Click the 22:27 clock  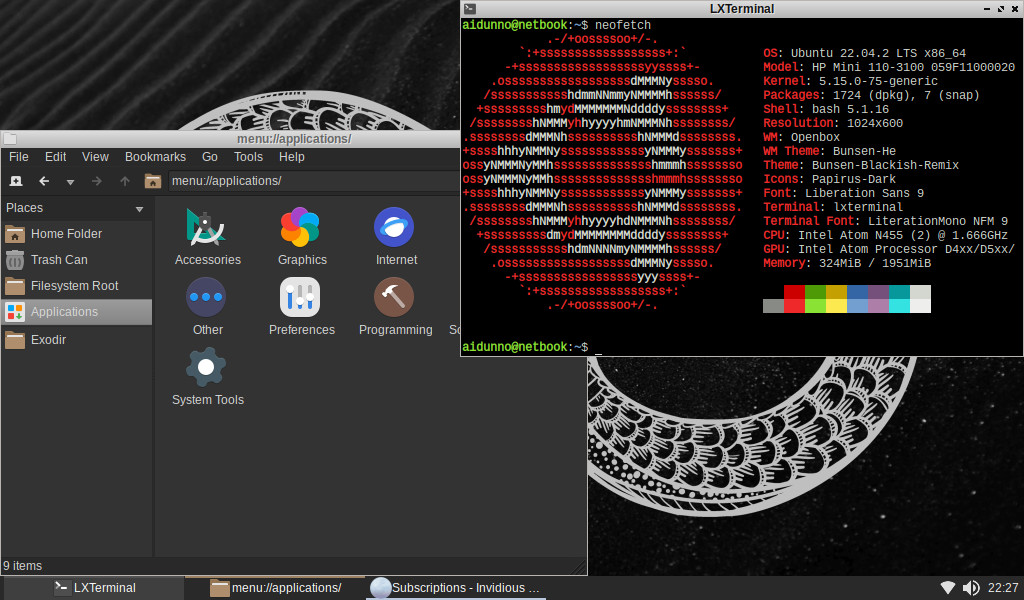coord(1002,588)
